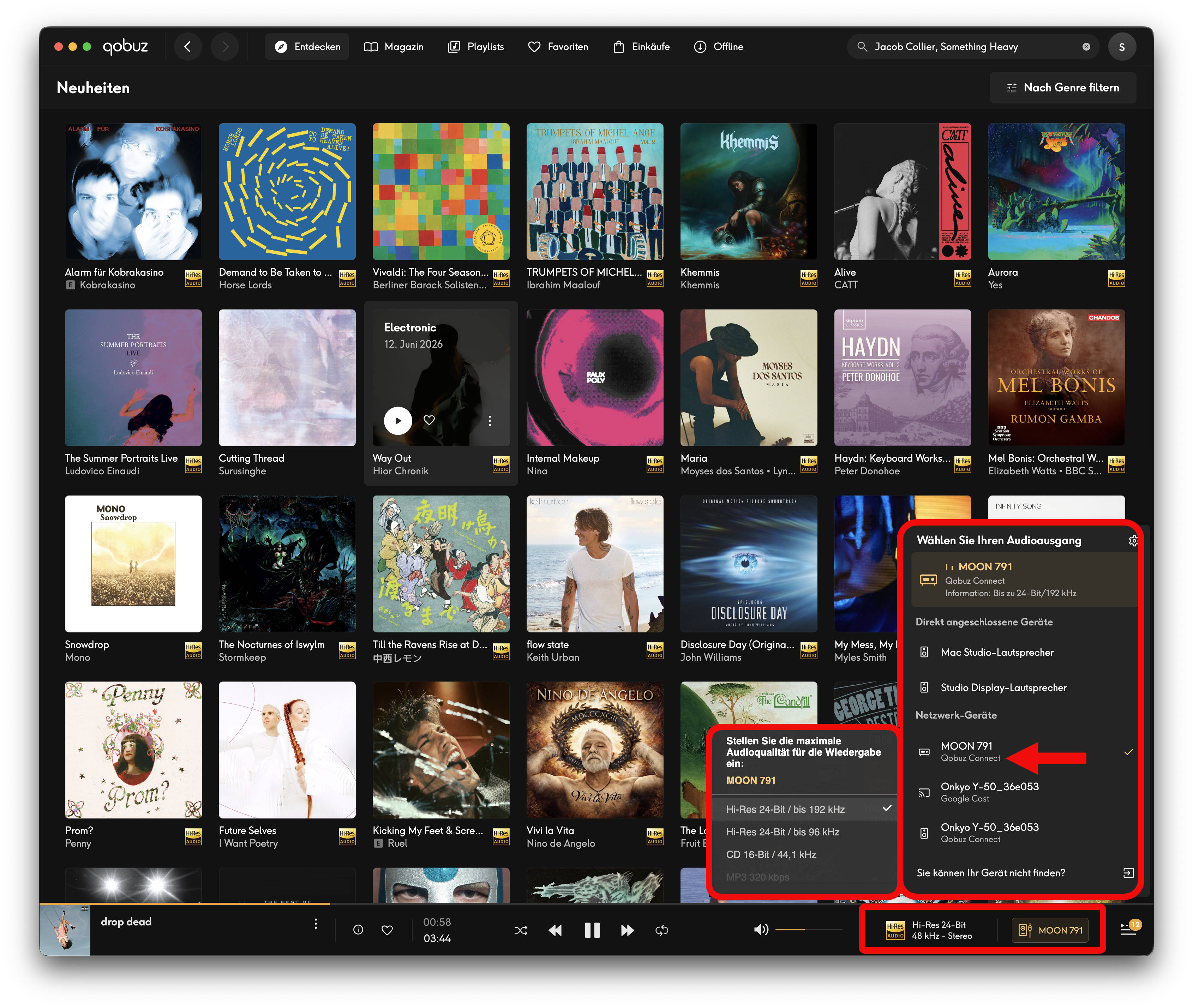Filter new releases by genre
Viewport: 1193px width, 1008px height.
pos(1063,88)
